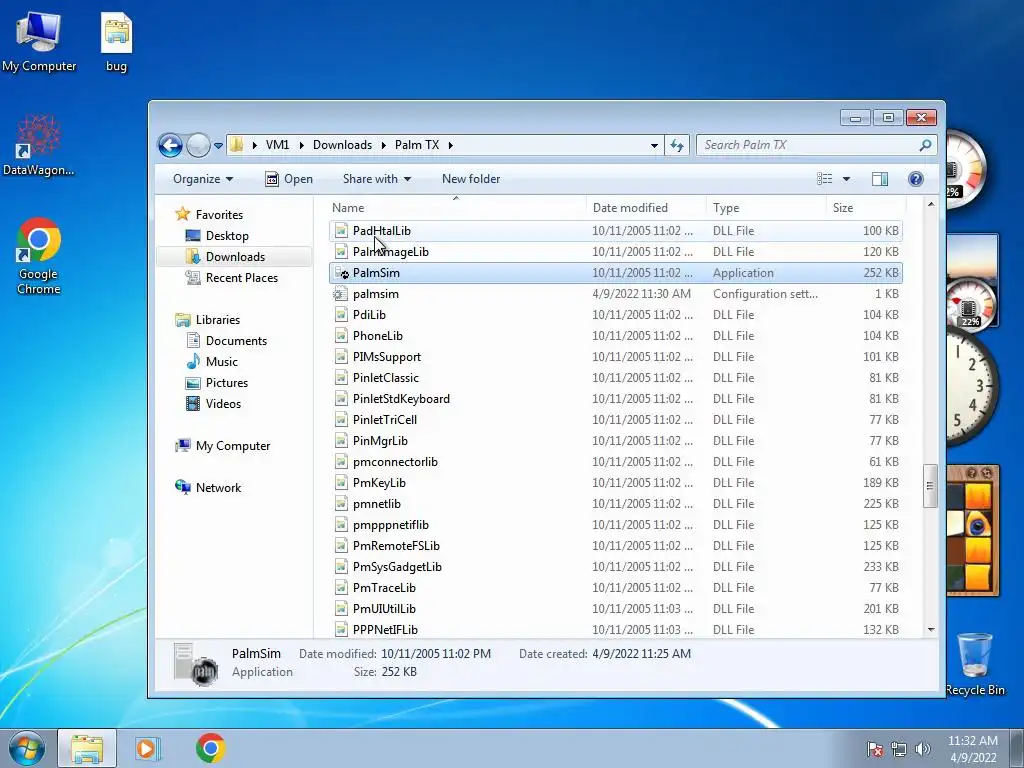The width and height of the screenshot is (1024, 768).
Task: Click the Help question mark icon
Action: tap(916, 179)
